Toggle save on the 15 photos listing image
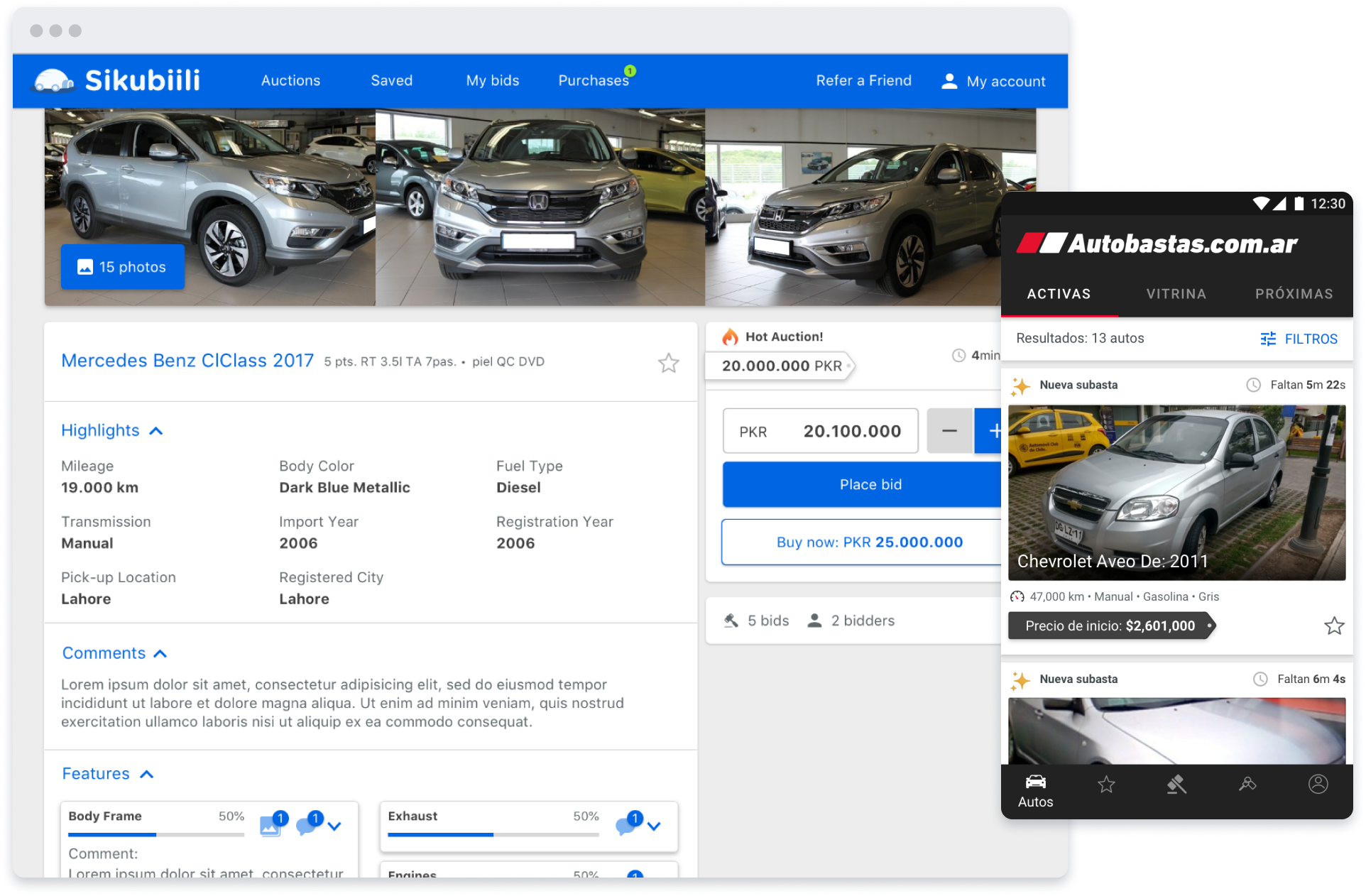 tap(122, 266)
